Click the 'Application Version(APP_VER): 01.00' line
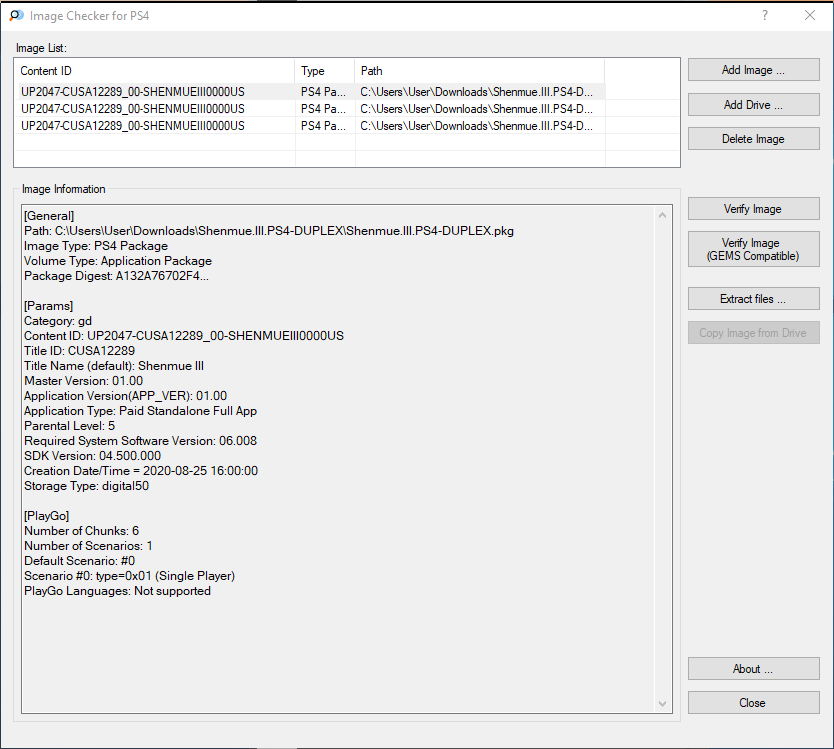The height and width of the screenshot is (749, 834). tap(126, 396)
